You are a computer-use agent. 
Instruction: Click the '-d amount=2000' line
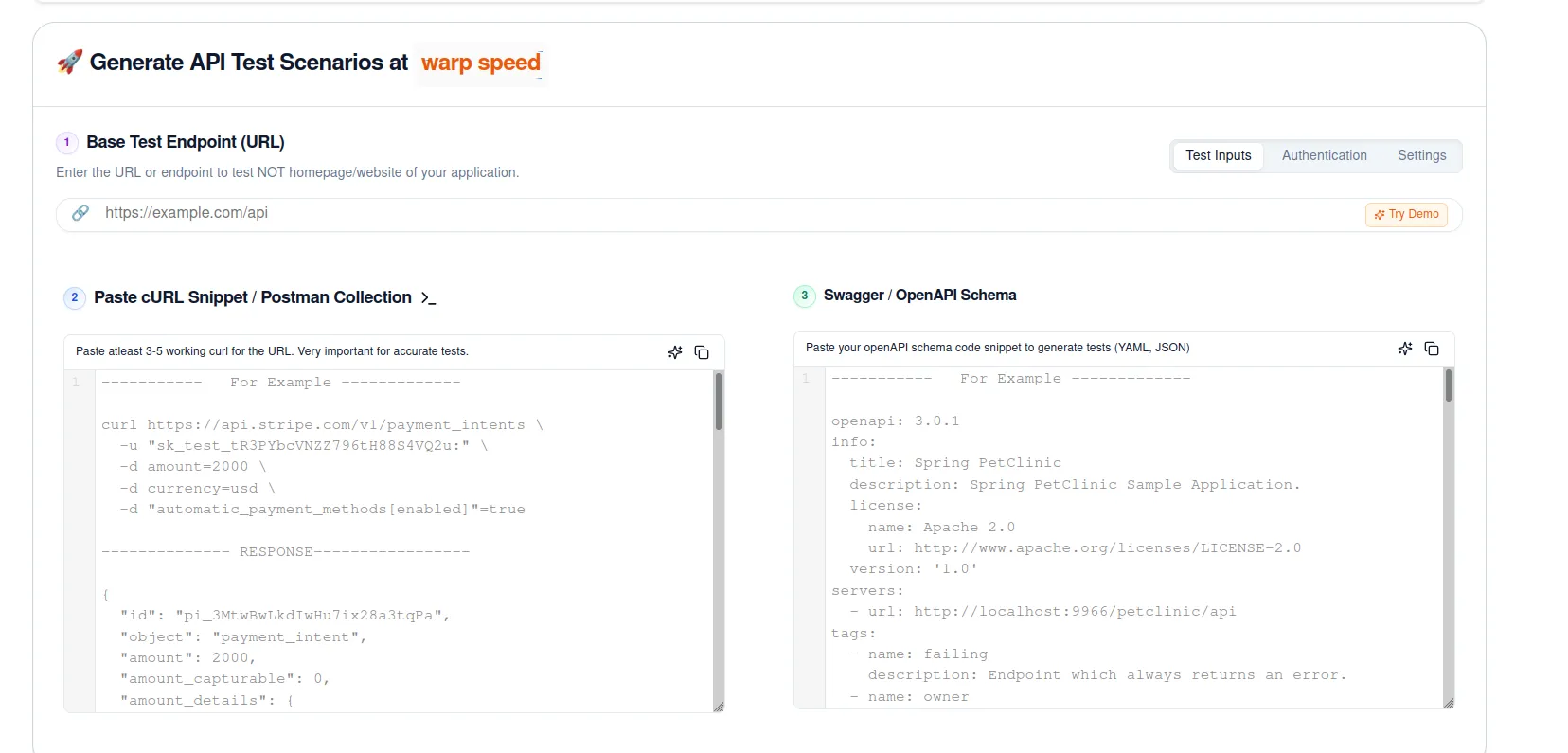[193, 467]
